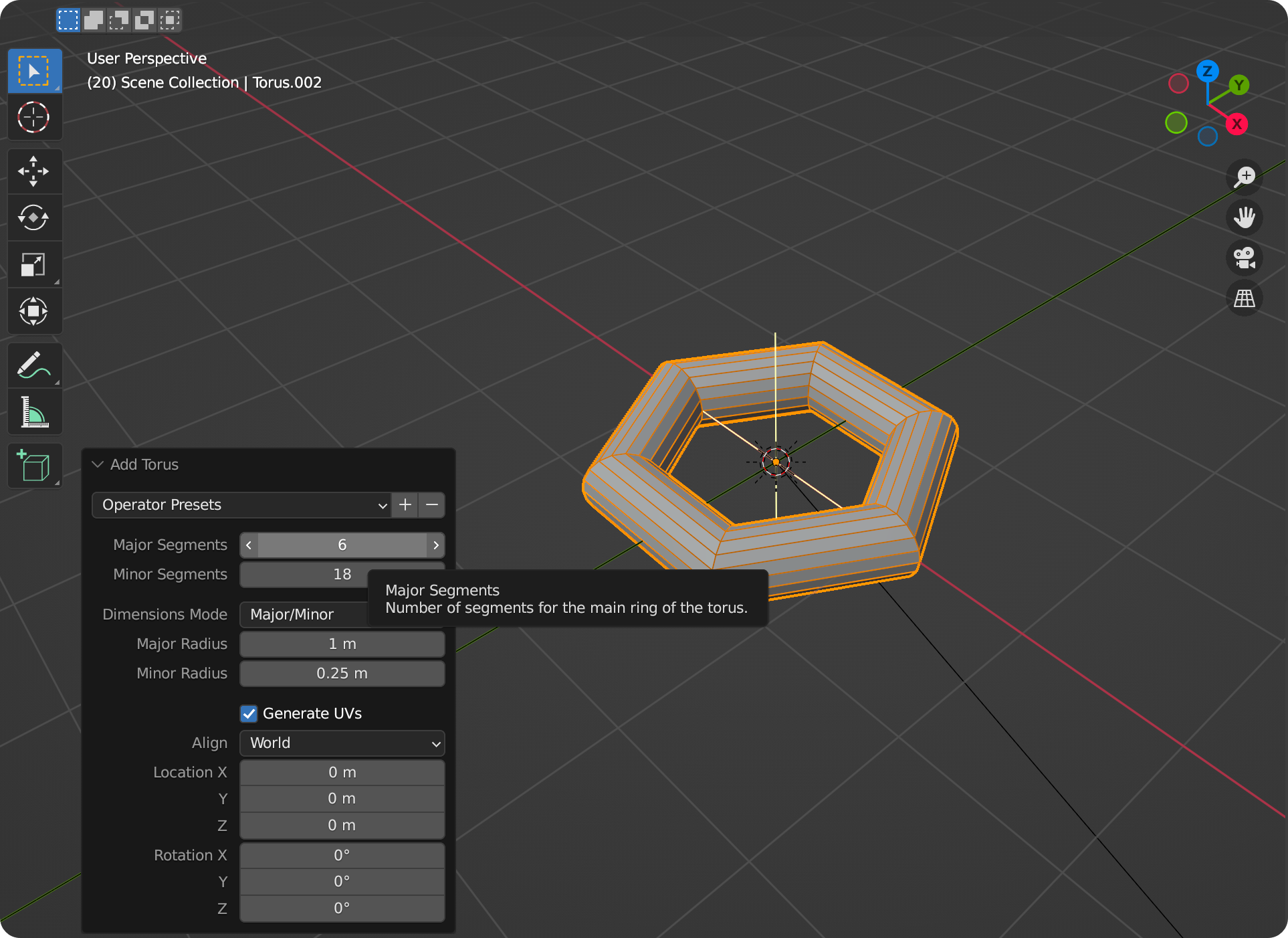Open the Operator Presets dropdown
This screenshot has width=1288, height=938.
pos(241,505)
